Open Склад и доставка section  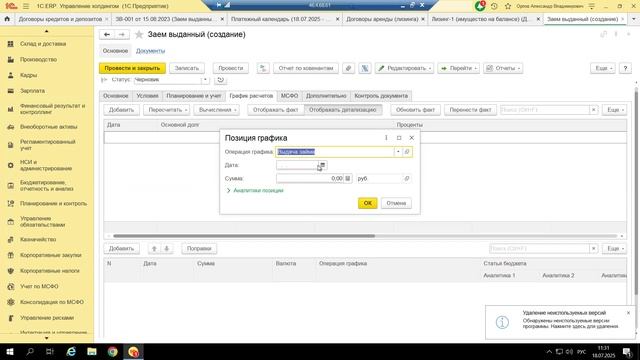point(43,44)
